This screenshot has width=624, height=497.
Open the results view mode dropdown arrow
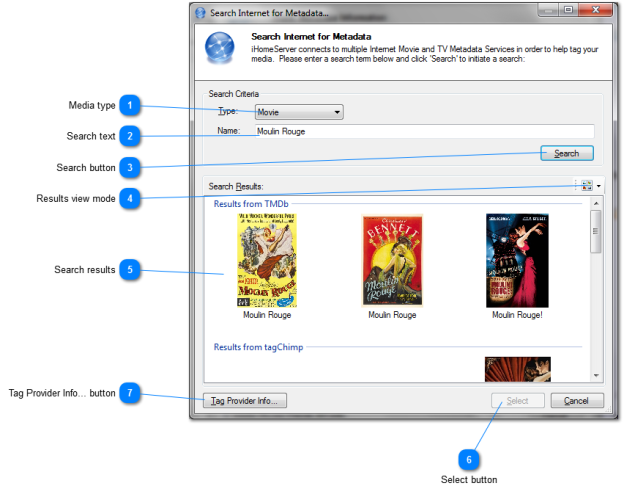coord(598,186)
